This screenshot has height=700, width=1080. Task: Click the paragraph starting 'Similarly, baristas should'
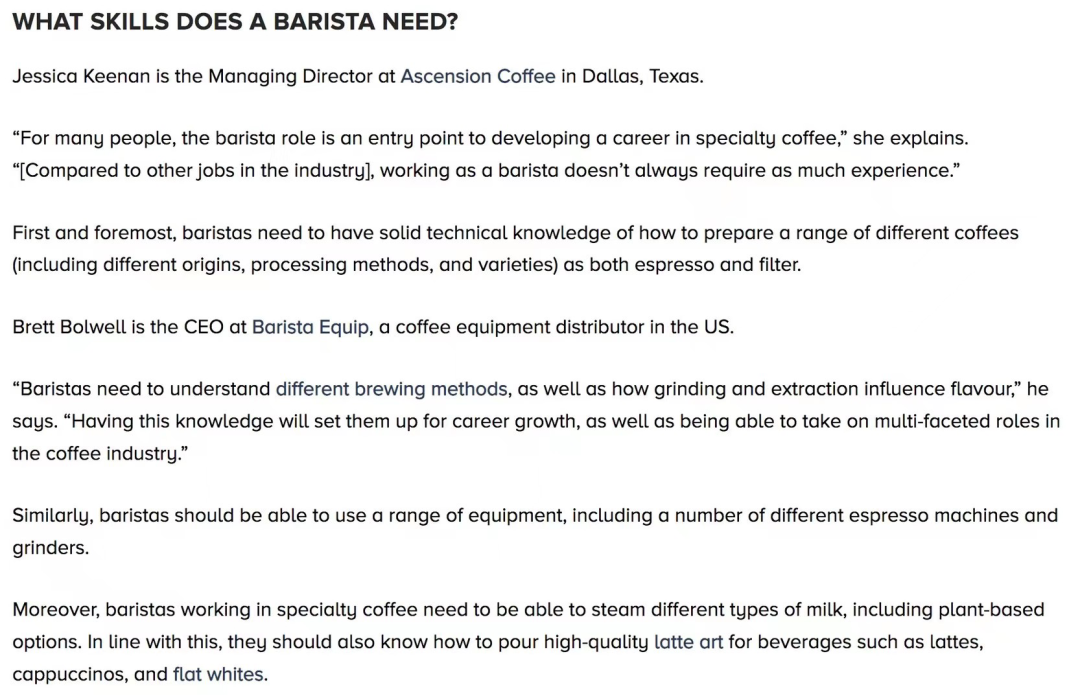pos(535,531)
